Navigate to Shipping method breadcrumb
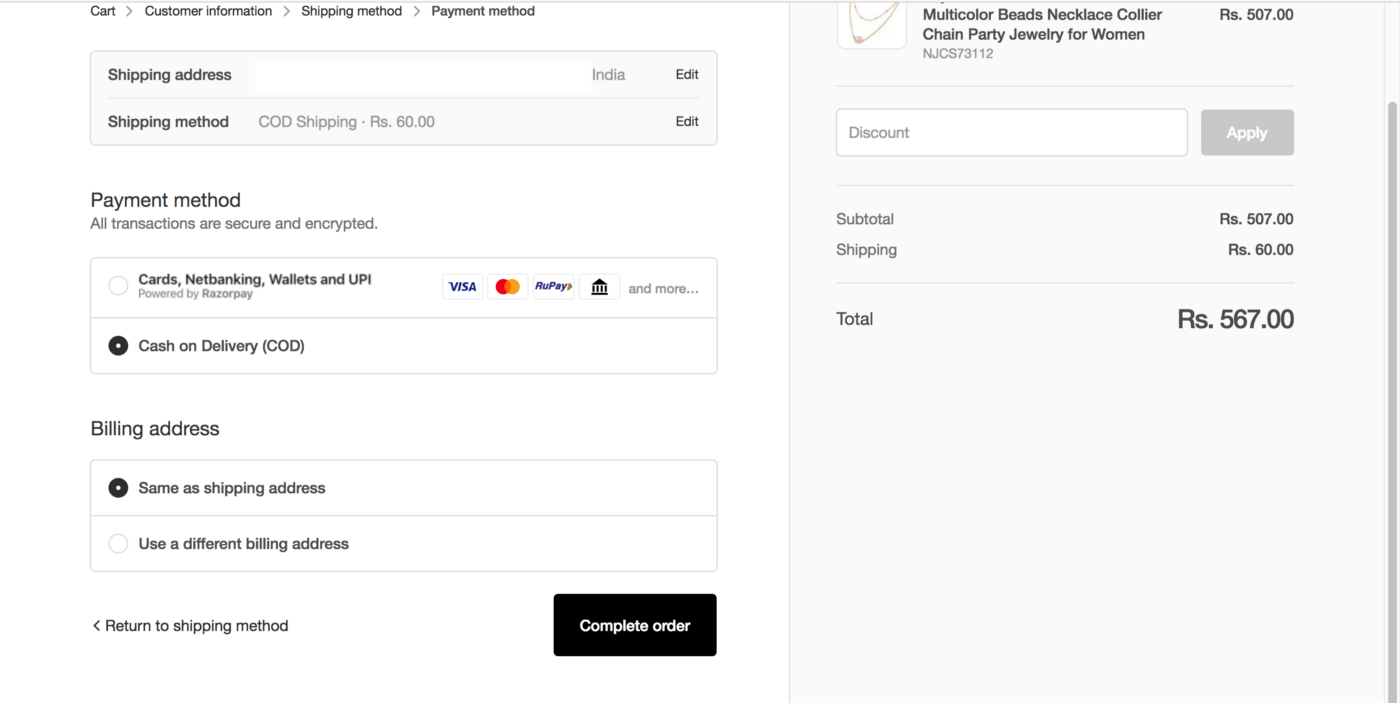 (351, 11)
